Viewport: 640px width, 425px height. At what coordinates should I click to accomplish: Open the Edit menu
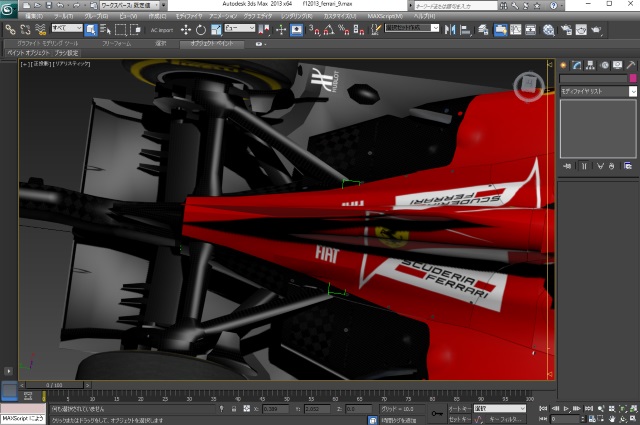pos(34,16)
